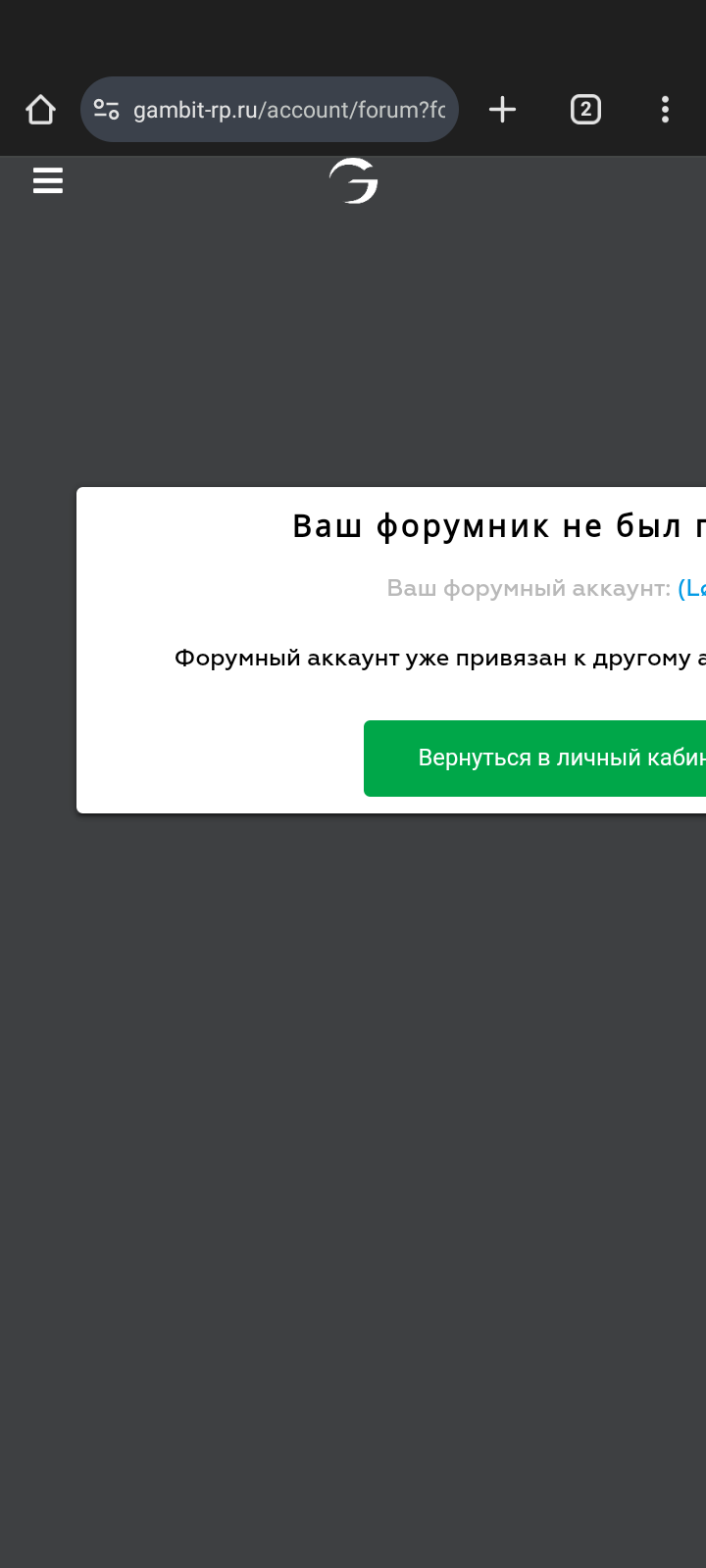Tap the white Gambit G logo
The width and height of the screenshot is (706, 1568).
[x=354, y=180]
